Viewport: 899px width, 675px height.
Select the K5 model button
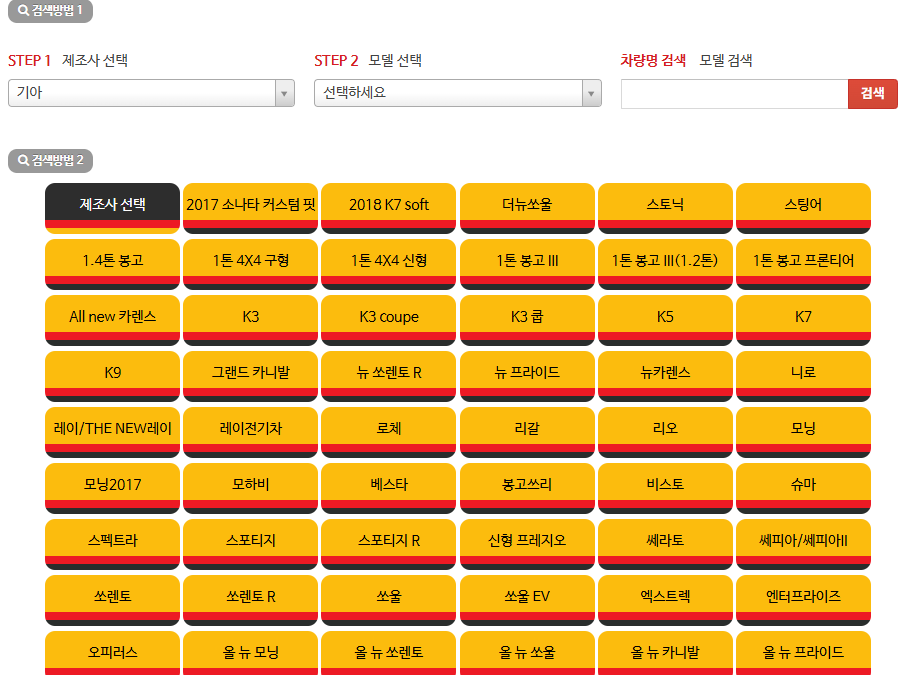(x=665, y=321)
